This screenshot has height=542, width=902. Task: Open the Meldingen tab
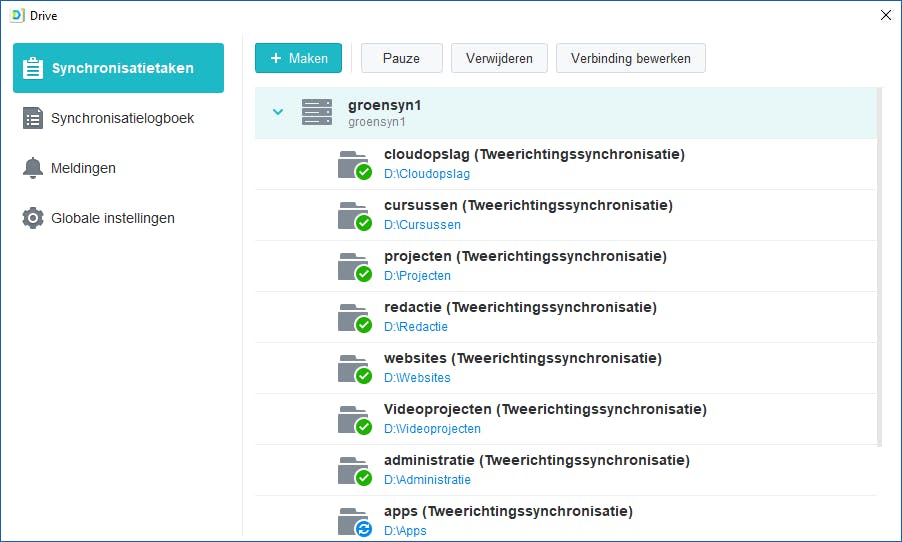[119, 168]
